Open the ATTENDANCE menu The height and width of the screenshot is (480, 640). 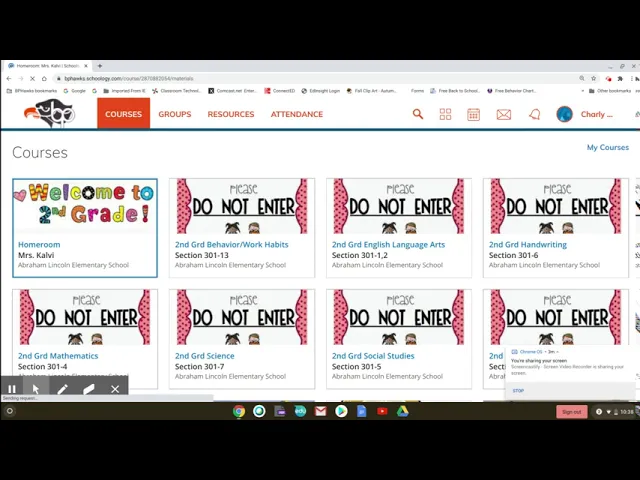coord(297,114)
